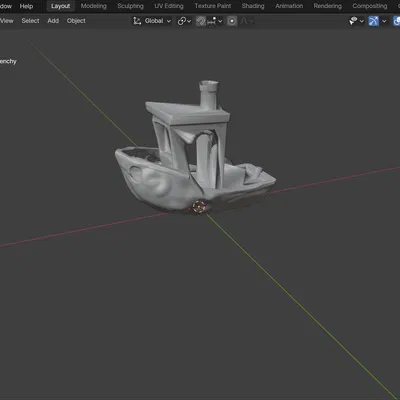Open the viewport Object menu

point(76,21)
